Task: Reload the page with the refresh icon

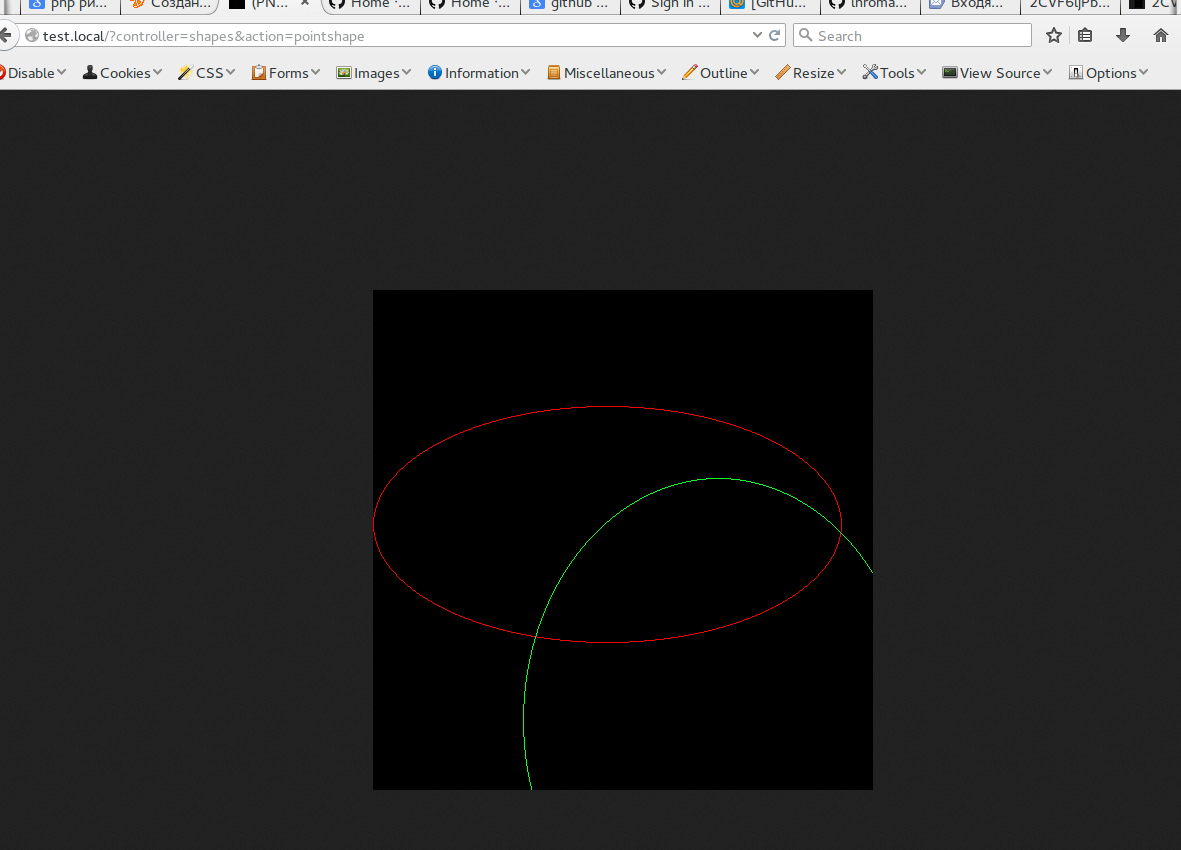Action: (774, 35)
